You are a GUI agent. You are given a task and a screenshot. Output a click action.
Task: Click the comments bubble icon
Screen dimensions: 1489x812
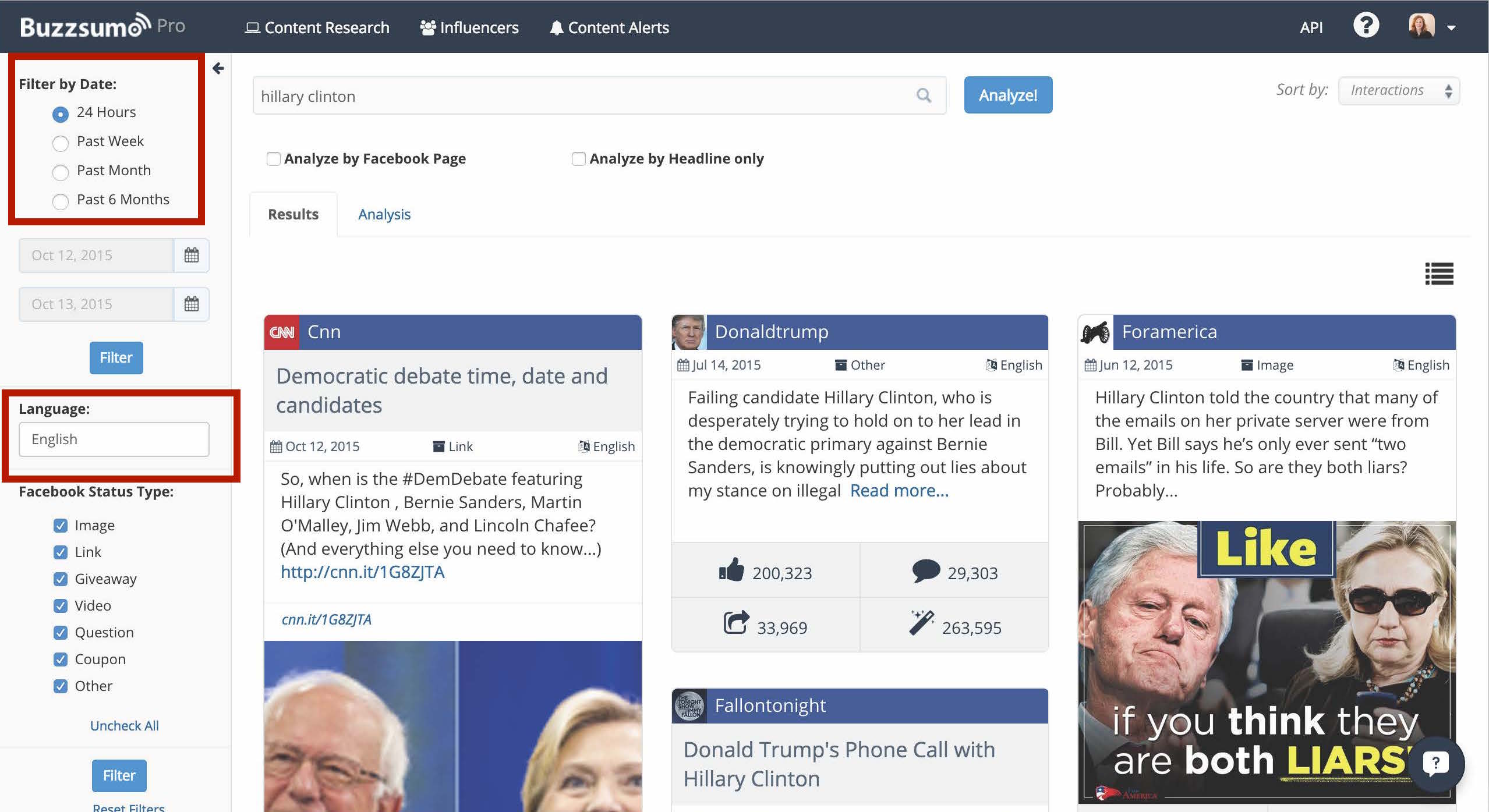pos(926,571)
